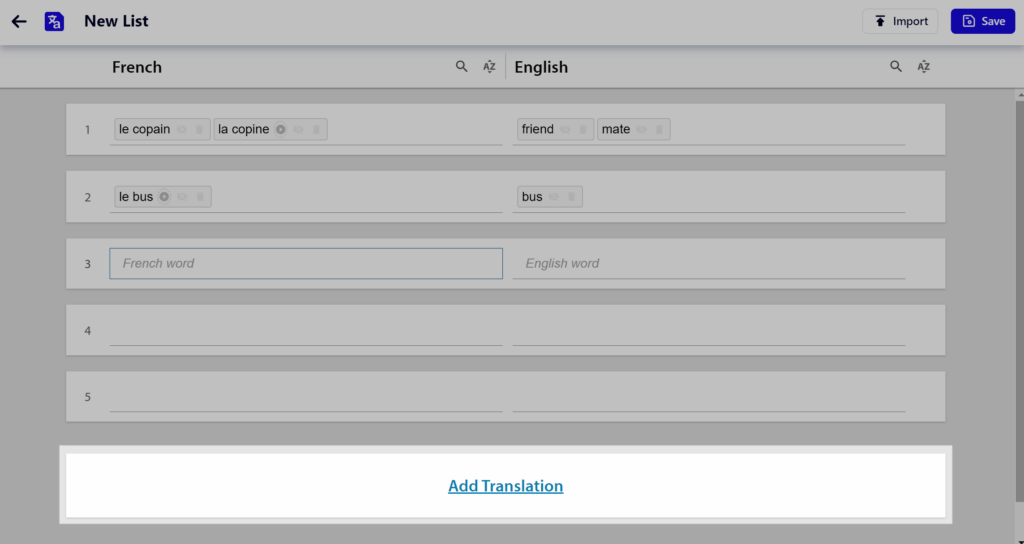
Task: Delete the 'friend' chip
Action: (583, 129)
